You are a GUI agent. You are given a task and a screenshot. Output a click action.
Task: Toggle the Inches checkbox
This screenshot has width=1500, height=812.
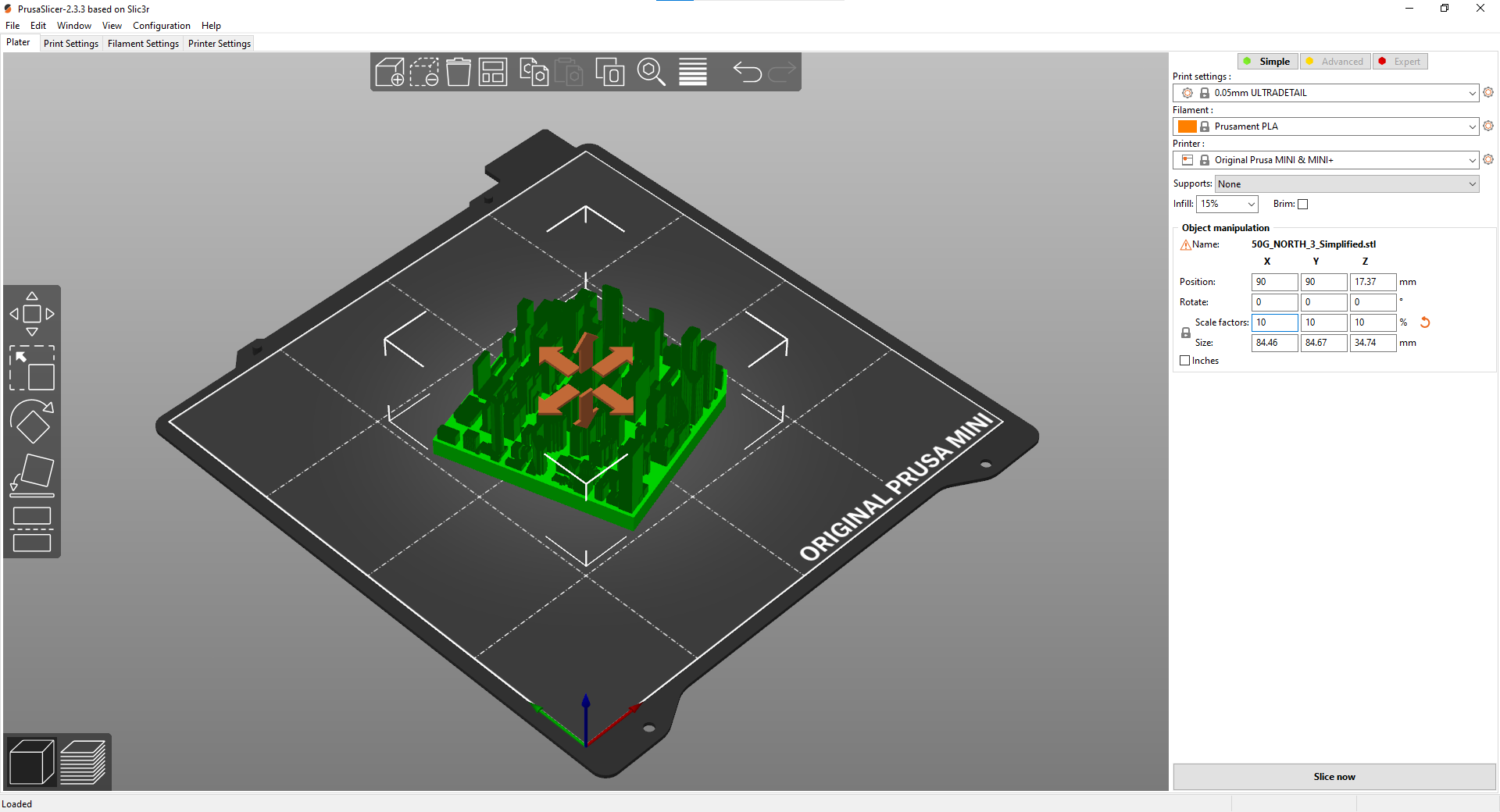point(1185,361)
